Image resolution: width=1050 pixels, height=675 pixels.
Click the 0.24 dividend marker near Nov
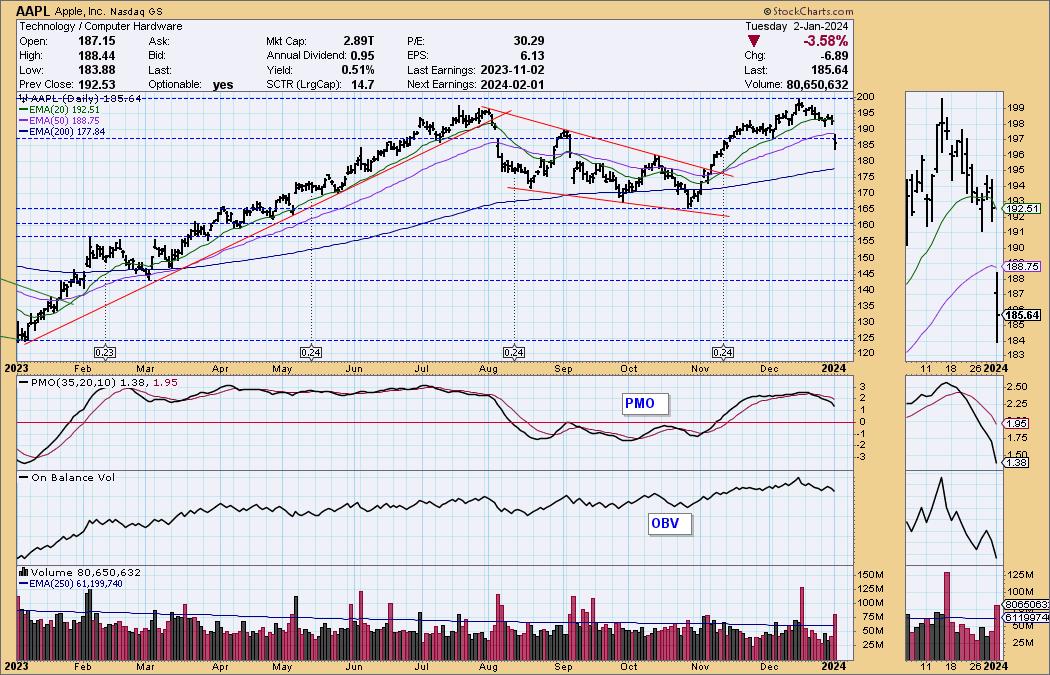(723, 353)
